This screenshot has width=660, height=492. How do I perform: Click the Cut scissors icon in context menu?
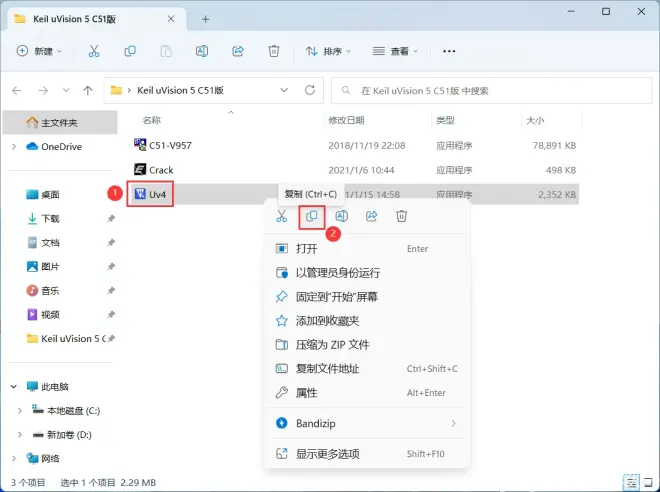282,216
